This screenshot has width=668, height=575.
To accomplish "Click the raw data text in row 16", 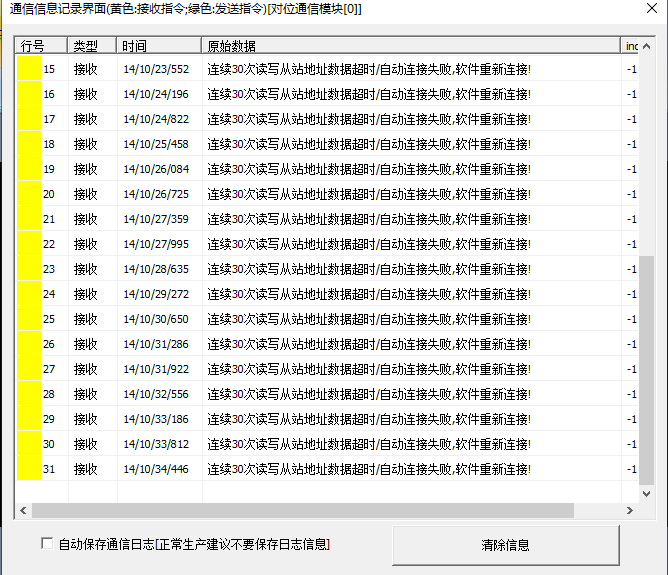I will point(368,94).
